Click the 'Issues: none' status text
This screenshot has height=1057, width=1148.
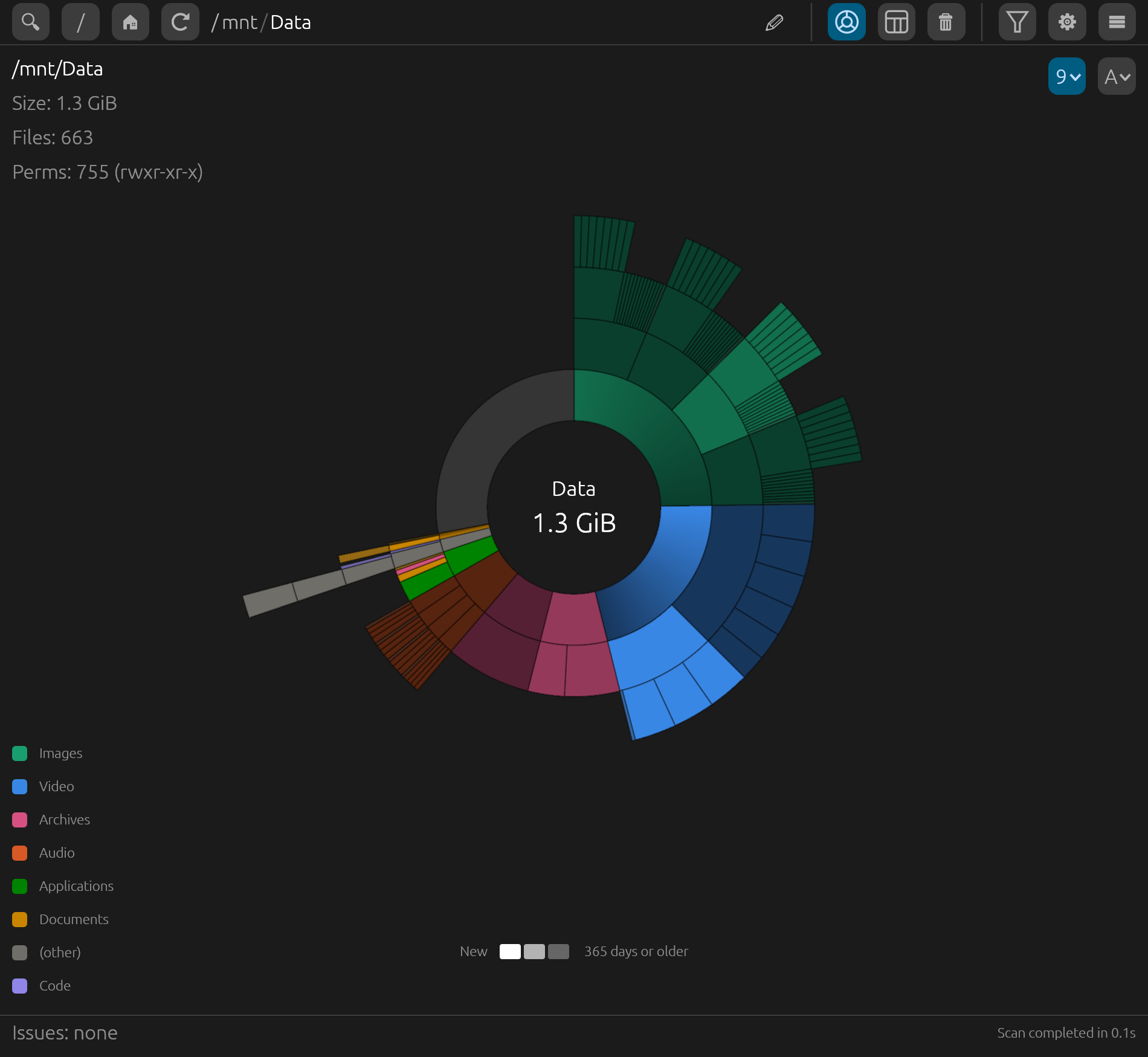coord(65,1033)
